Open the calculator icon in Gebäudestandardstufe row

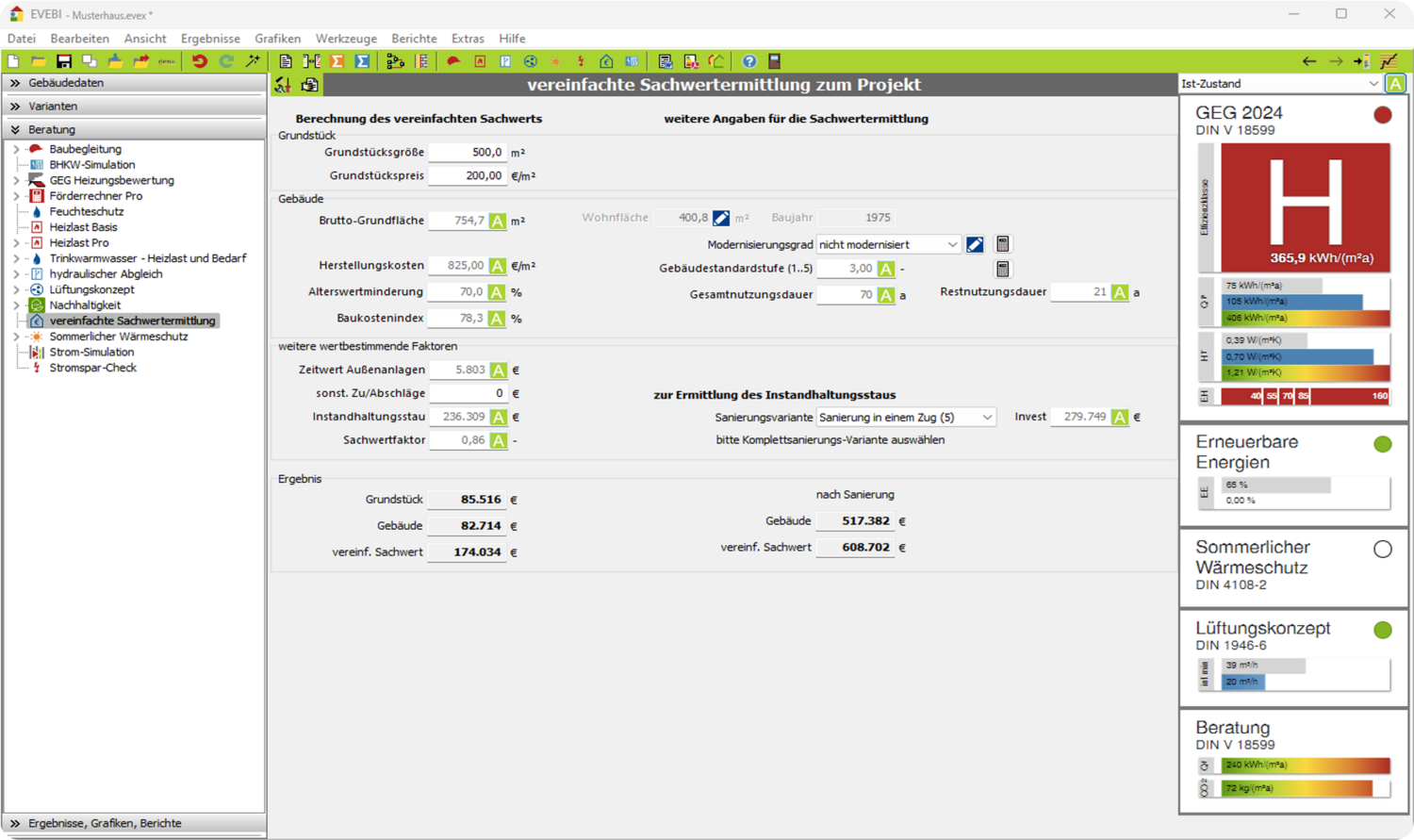click(1003, 269)
